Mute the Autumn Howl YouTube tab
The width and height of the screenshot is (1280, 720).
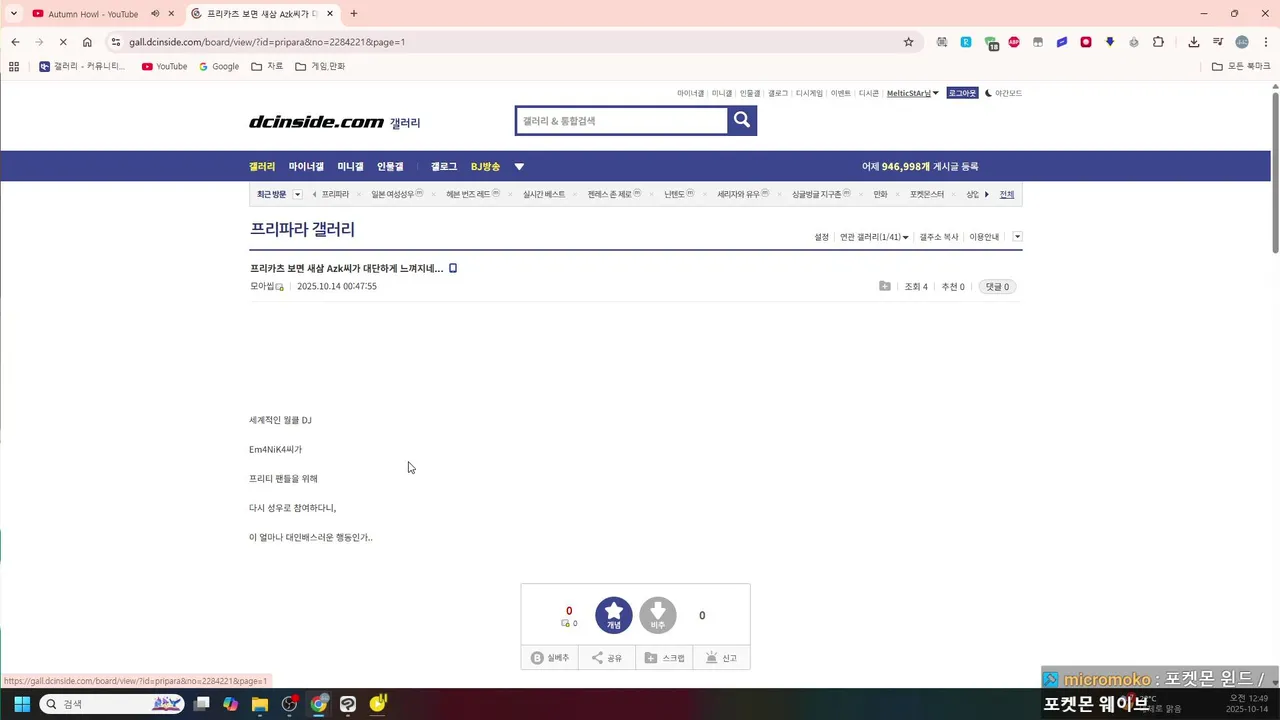coord(155,14)
